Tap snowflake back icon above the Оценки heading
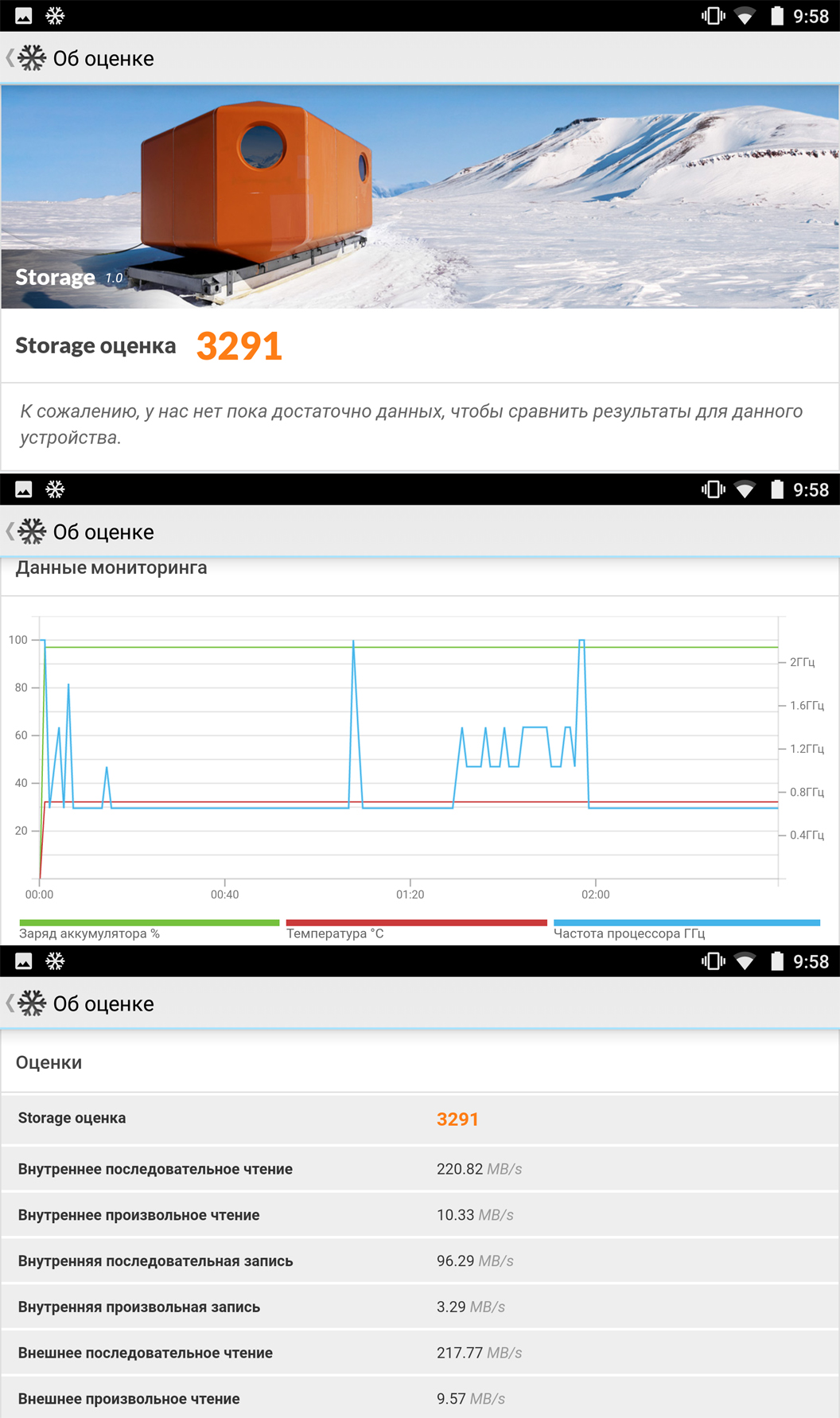 point(30,1003)
